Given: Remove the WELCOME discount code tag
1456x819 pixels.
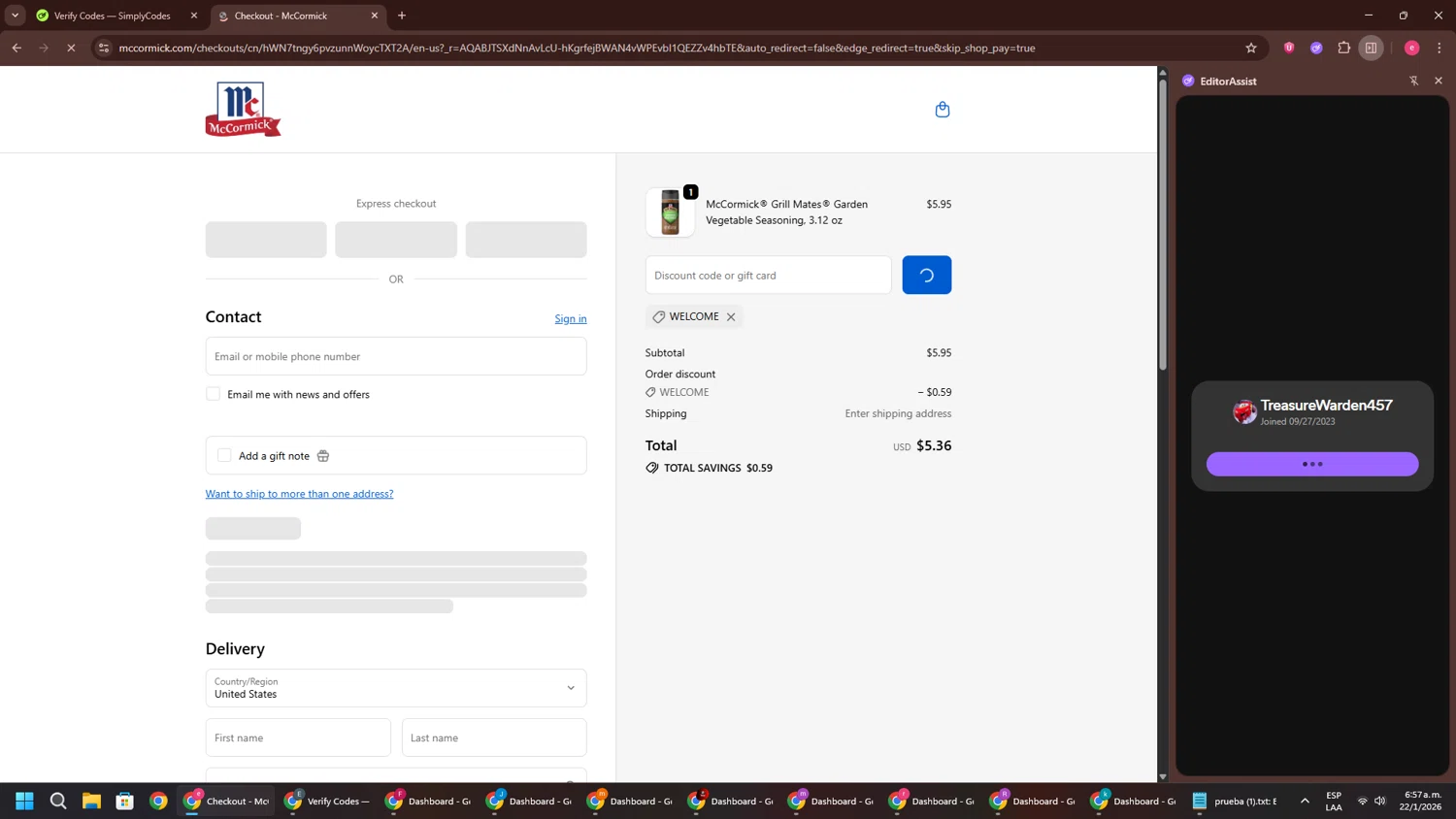Looking at the screenshot, I should point(731,317).
